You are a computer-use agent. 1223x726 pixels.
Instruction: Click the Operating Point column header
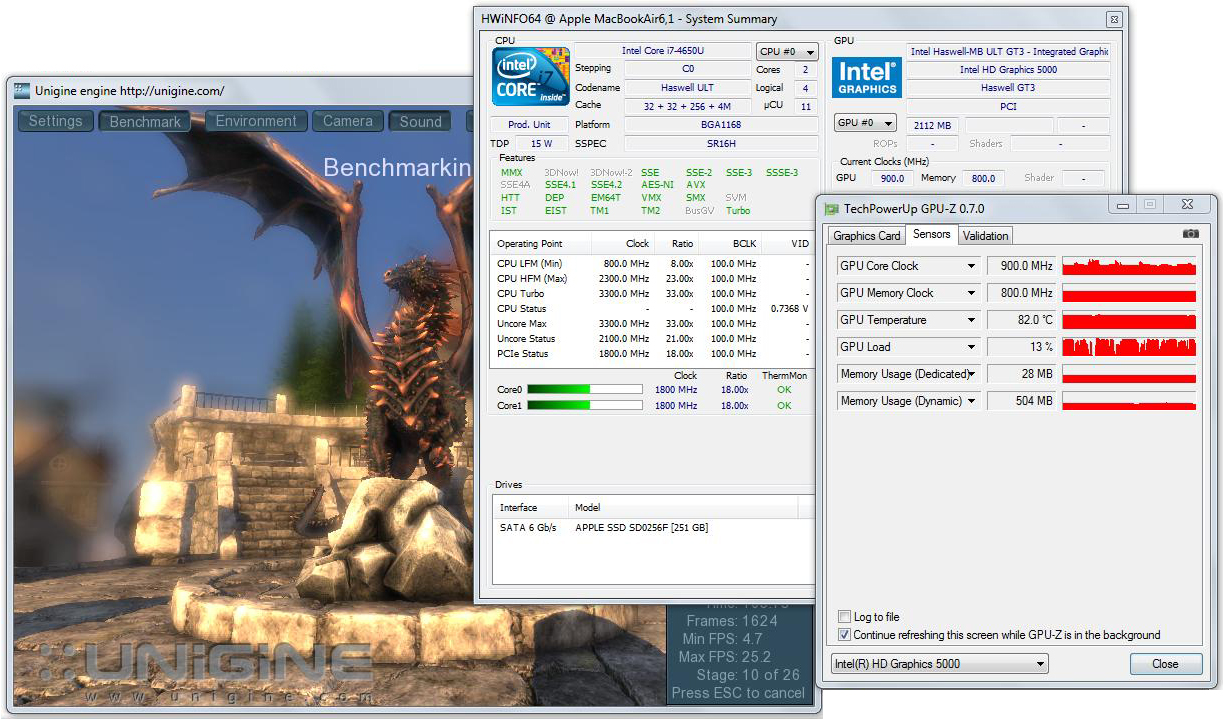(541, 244)
